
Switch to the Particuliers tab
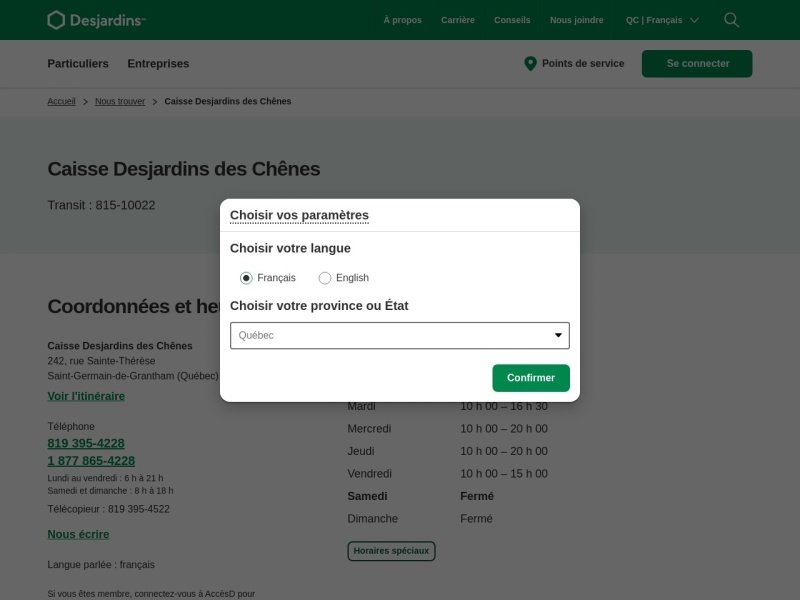[78, 64]
